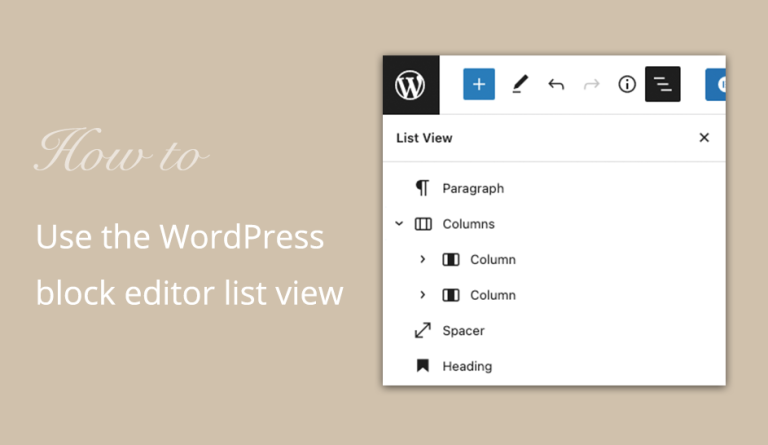Toggle the List View toolbar button
768x445 pixels.
[663, 84]
